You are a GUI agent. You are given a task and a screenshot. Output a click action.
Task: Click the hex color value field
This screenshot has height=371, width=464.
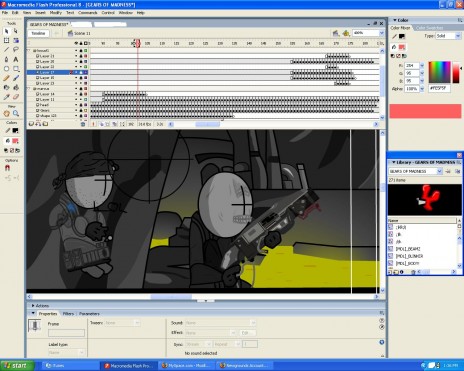pos(439,89)
